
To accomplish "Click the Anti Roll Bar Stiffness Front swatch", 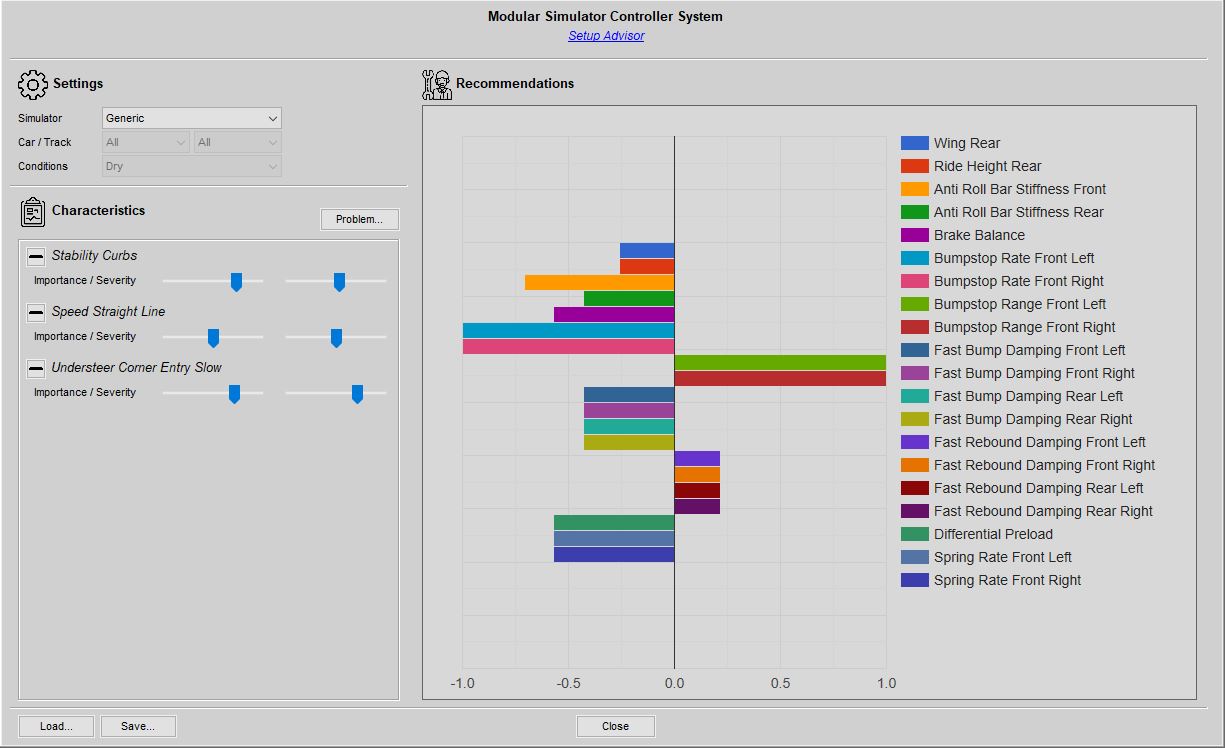I will [x=915, y=189].
